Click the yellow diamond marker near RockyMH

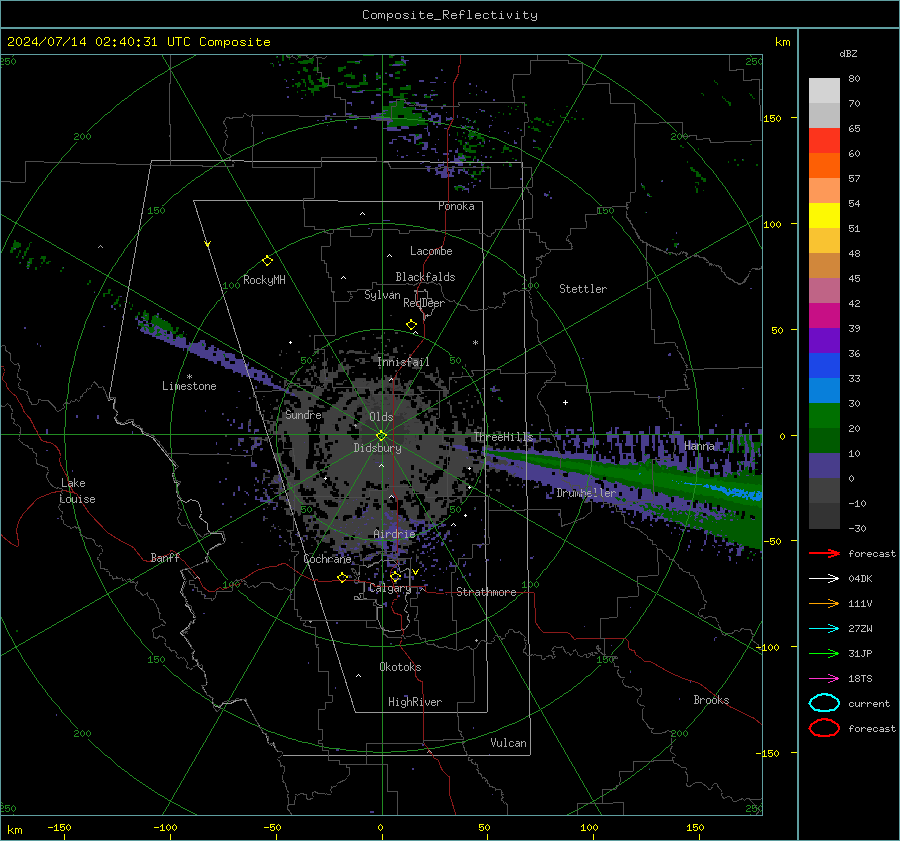[x=267, y=261]
